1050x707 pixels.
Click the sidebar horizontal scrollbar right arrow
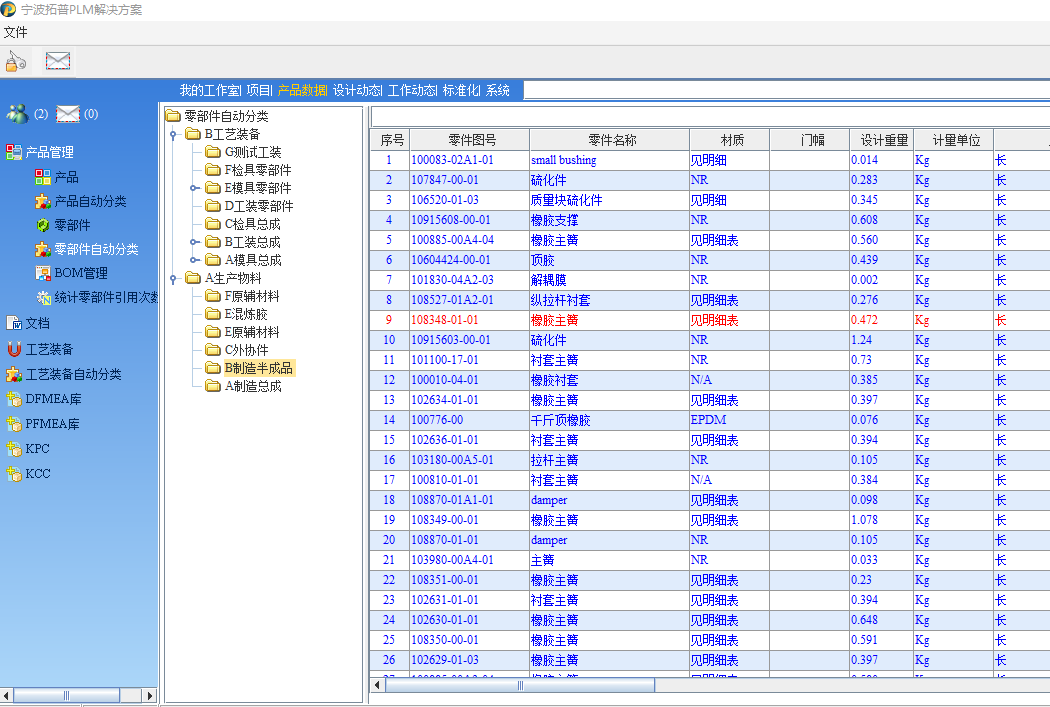150,695
